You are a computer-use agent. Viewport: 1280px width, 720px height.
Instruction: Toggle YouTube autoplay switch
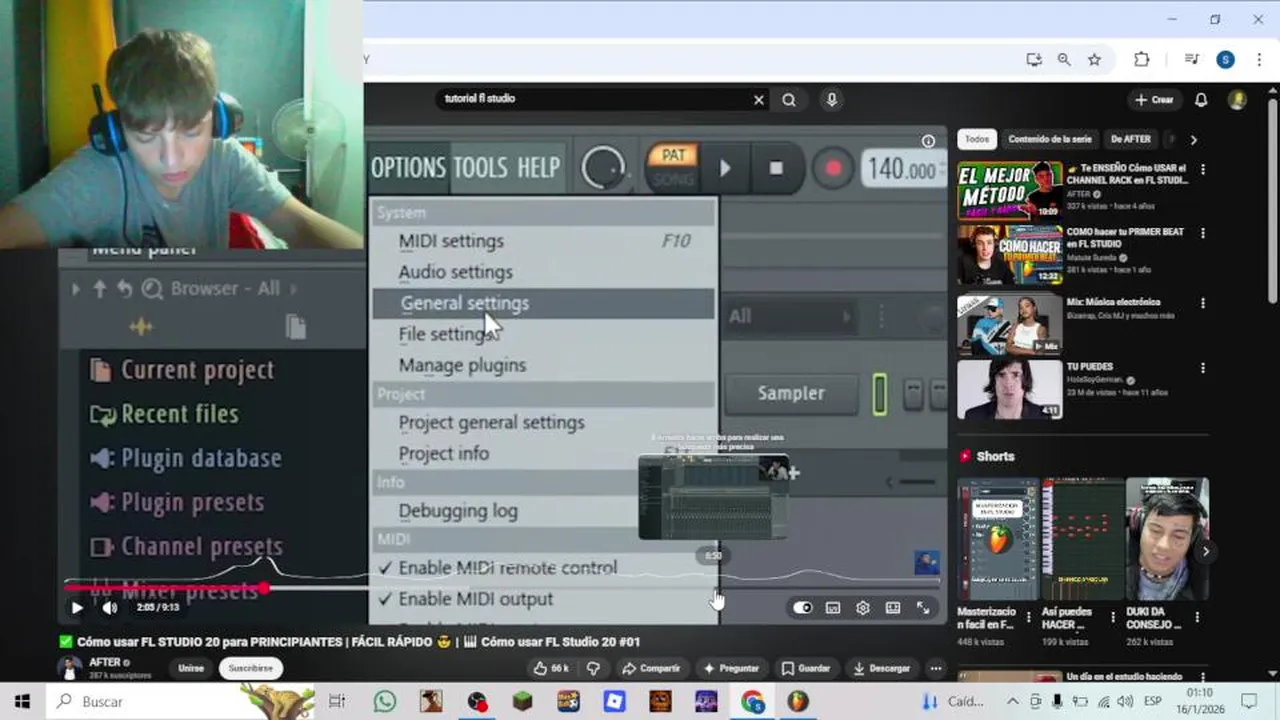(x=803, y=607)
